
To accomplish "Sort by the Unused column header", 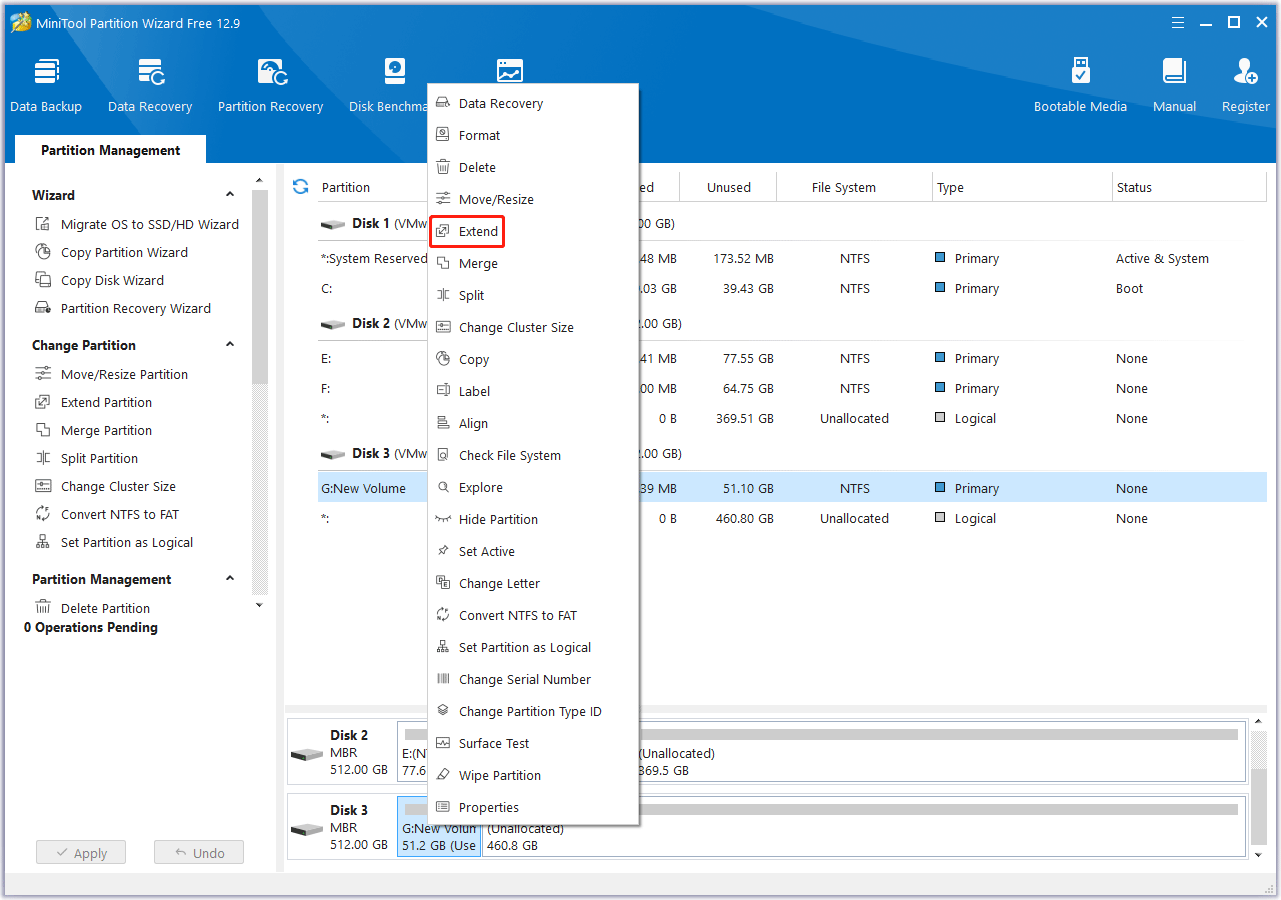I will (x=729, y=187).
